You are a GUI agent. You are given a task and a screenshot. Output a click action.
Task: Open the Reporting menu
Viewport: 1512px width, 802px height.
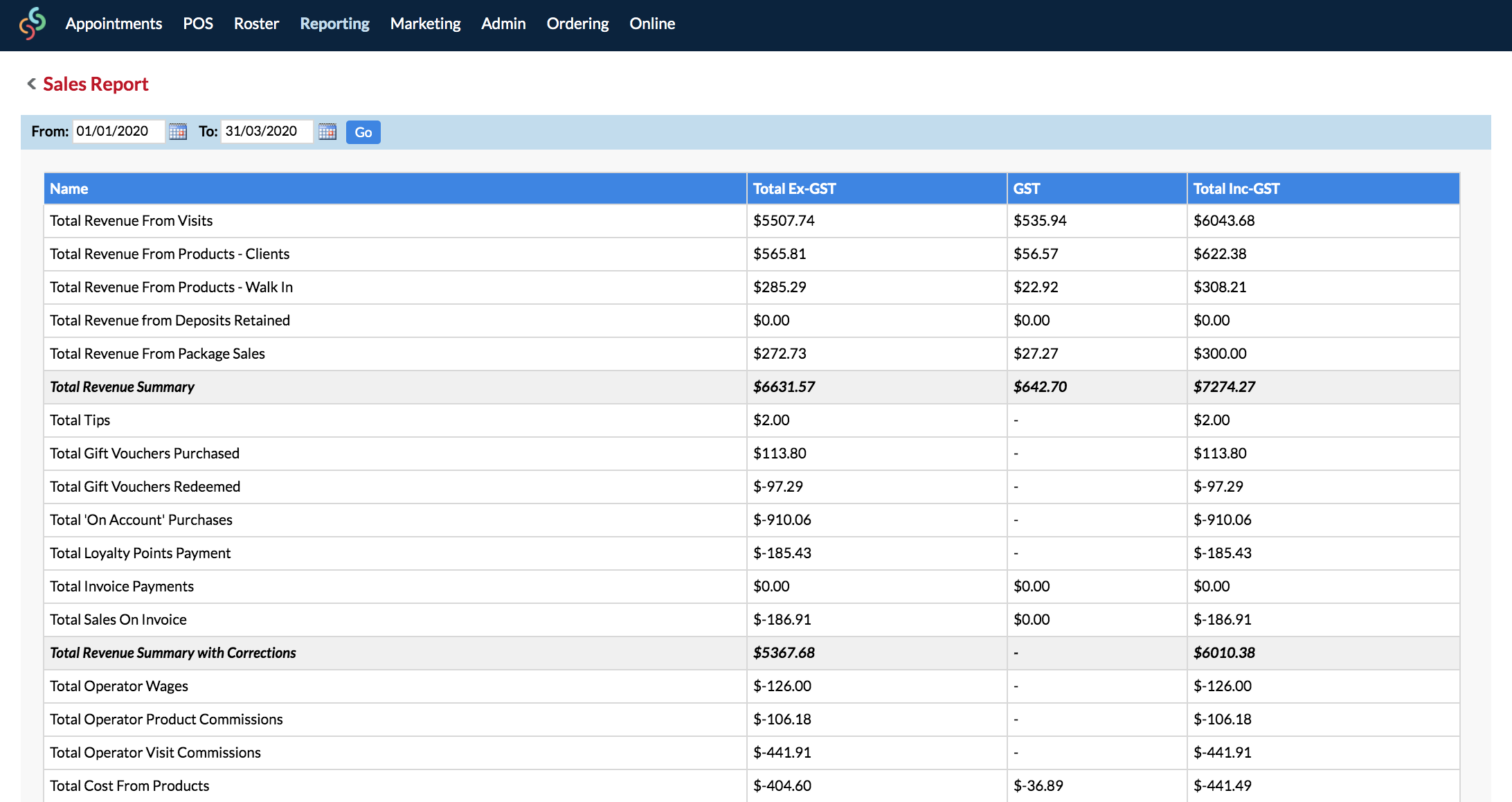(334, 24)
